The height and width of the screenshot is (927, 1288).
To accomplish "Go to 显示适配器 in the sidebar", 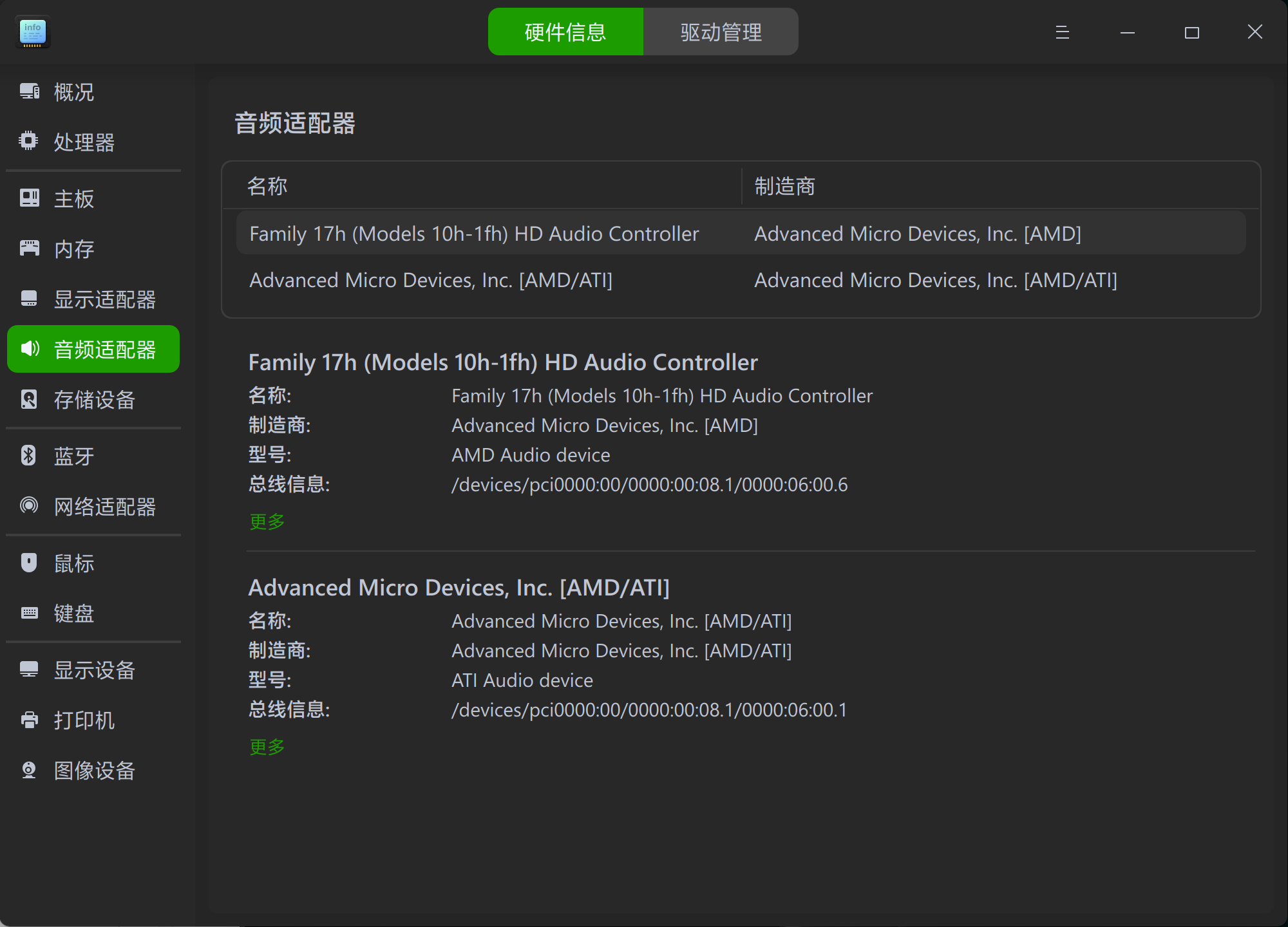I will pyautogui.click(x=104, y=299).
